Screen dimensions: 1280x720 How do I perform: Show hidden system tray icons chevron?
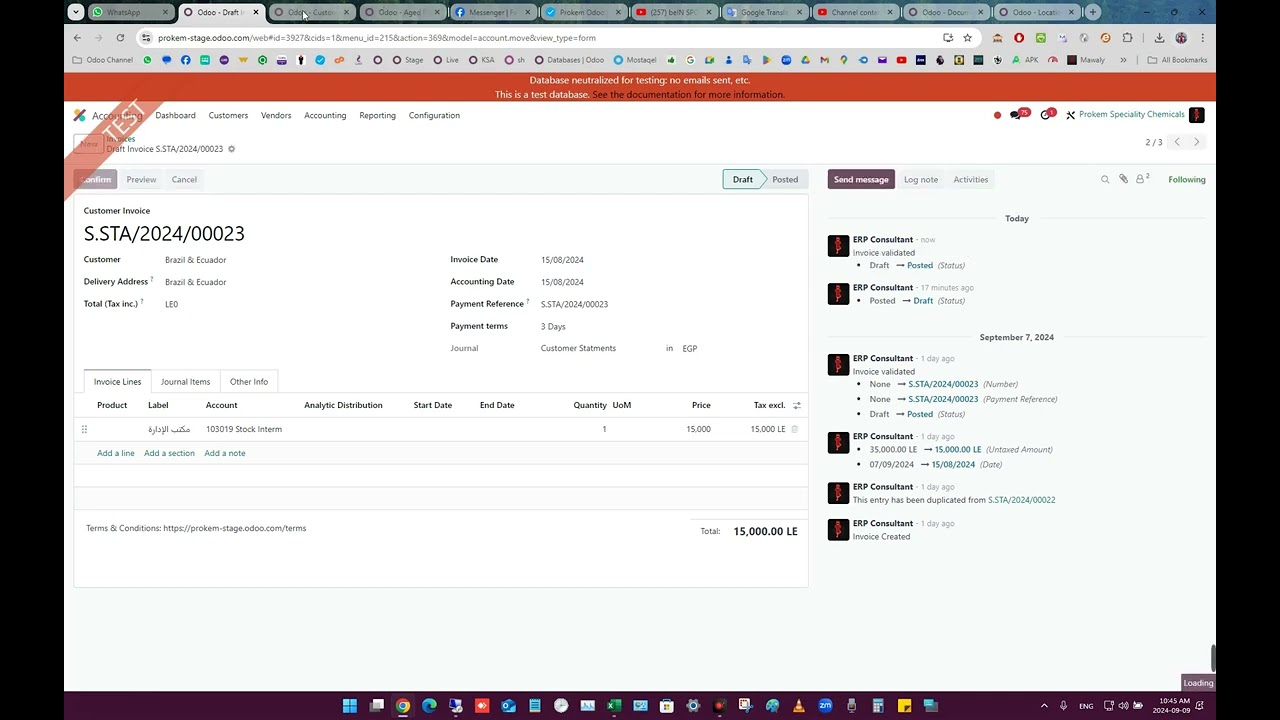1045,706
